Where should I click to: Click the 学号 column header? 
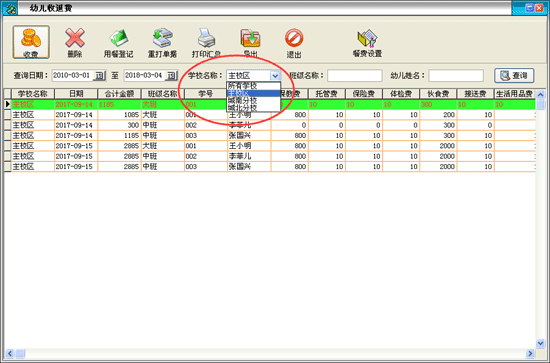pos(206,94)
